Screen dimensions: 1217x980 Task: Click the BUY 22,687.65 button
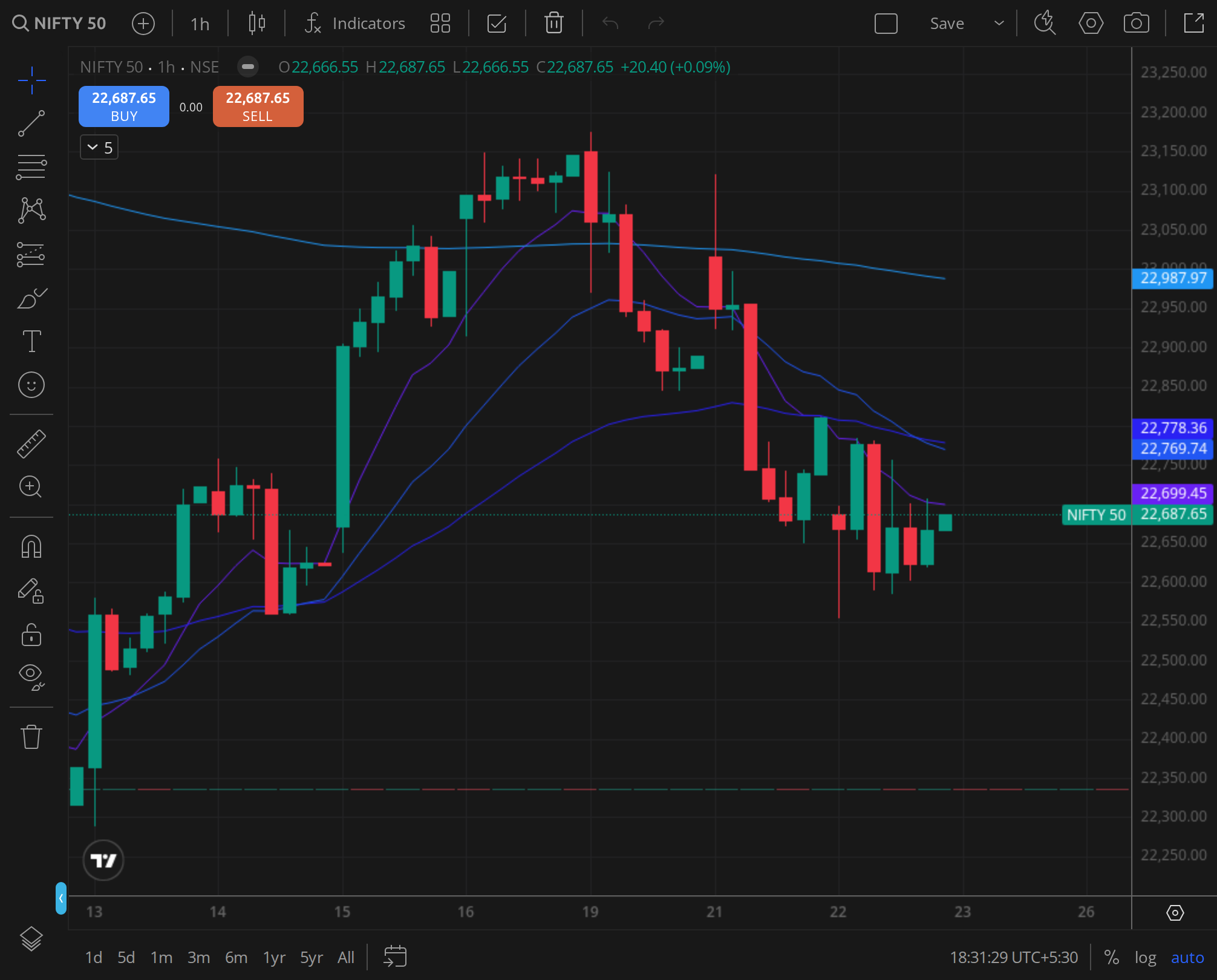pyautogui.click(x=124, y=106)
